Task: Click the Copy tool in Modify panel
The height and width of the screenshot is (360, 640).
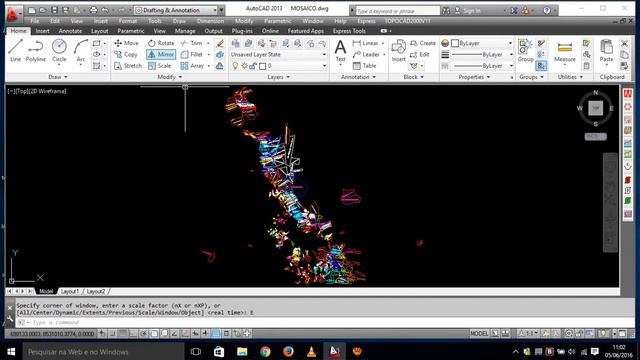Action: click(126, 54)
